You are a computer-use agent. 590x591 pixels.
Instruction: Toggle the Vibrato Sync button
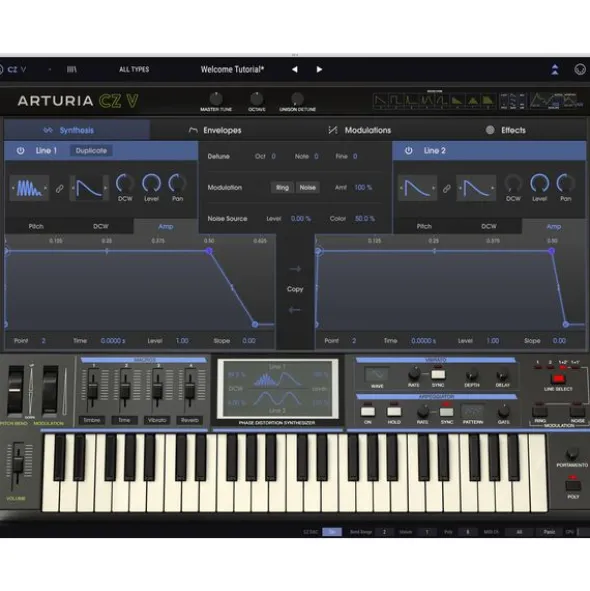438,374
